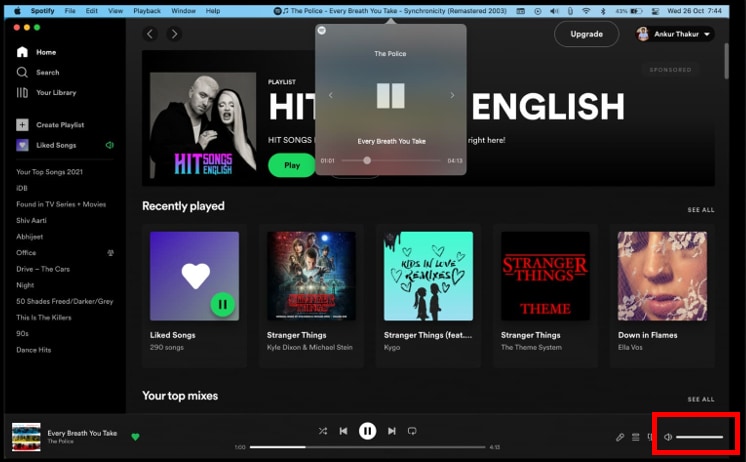Open lyrics with the microphone icon
746x462 pixels.
(620, 437)
